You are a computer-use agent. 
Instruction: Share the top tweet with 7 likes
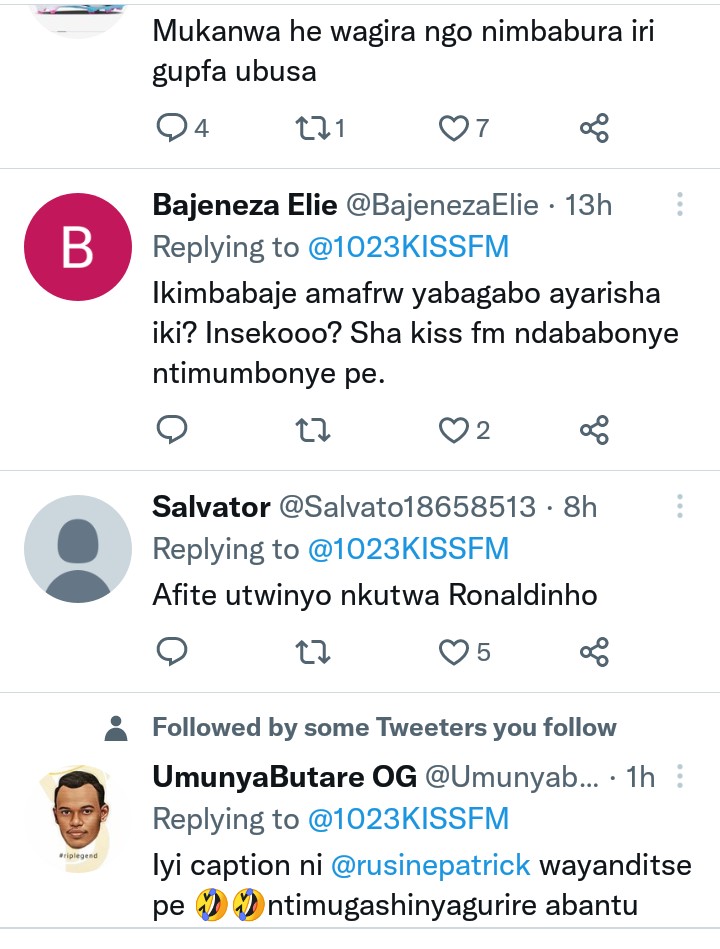[x=594, y=128]
